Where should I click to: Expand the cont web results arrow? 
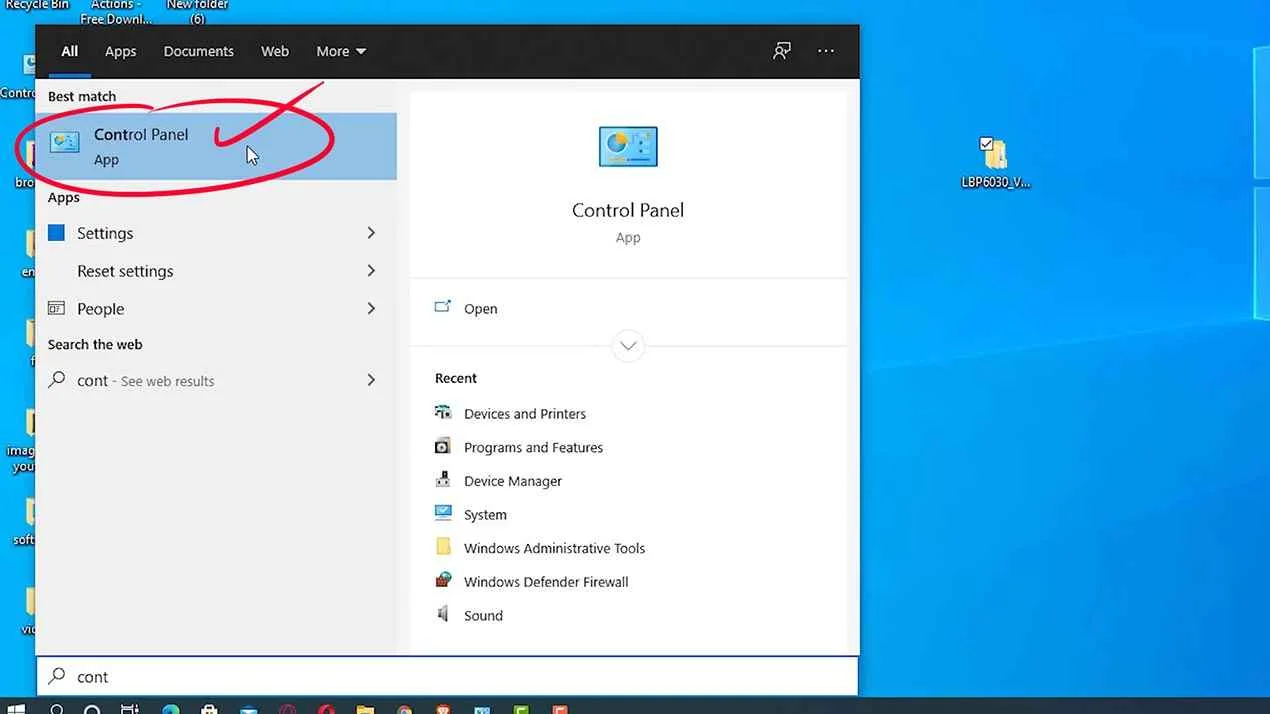[x=371, y=380]
